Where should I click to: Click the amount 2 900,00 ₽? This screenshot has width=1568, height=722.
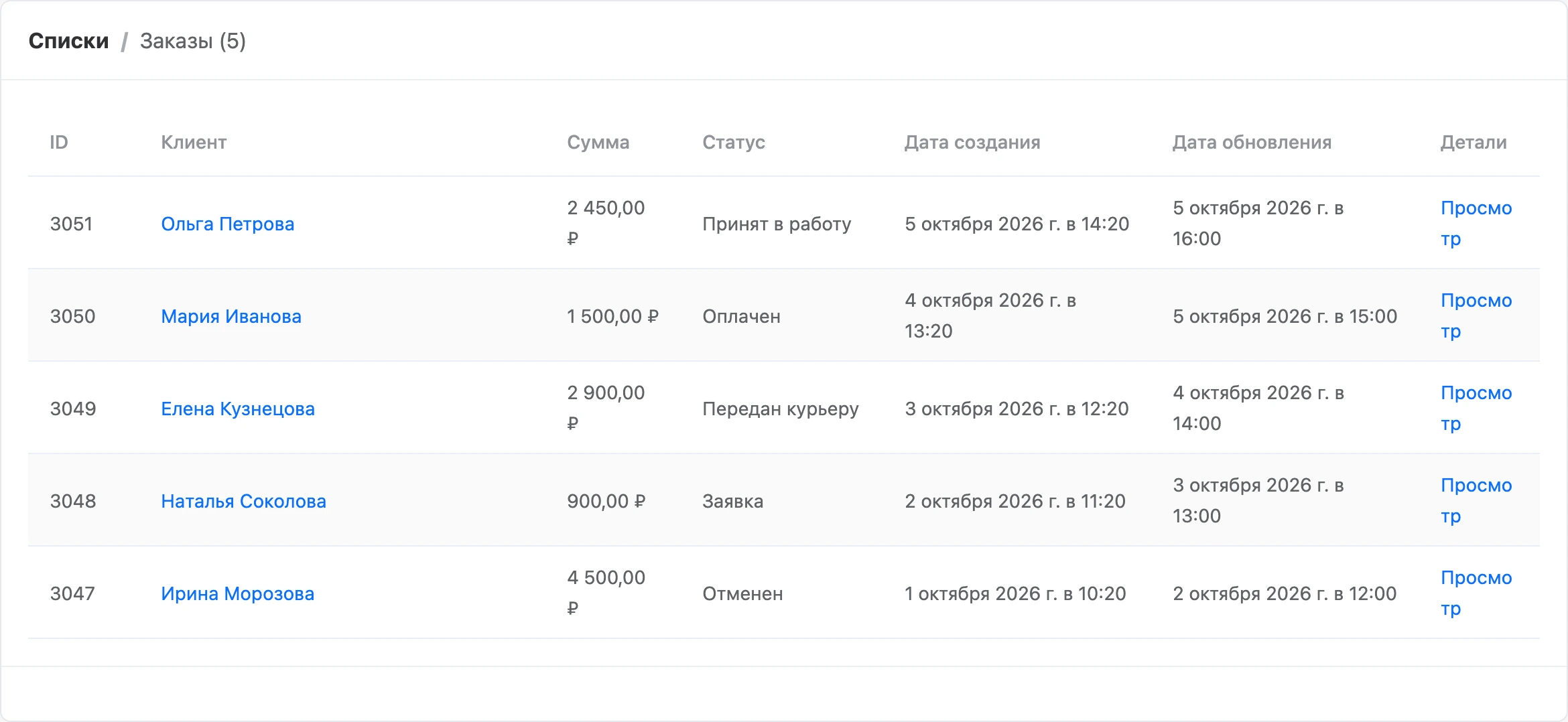tap(606, 408)
